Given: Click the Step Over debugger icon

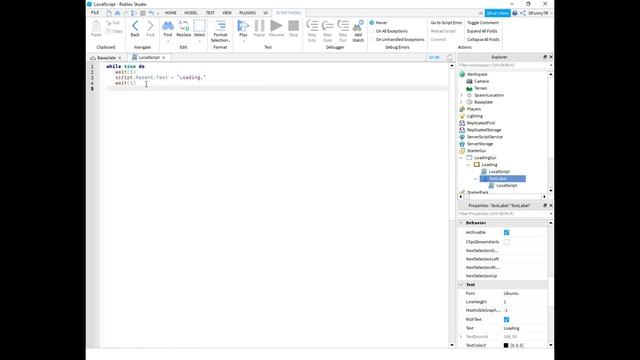Looking at the screenshot, I should tap(327, 26).
